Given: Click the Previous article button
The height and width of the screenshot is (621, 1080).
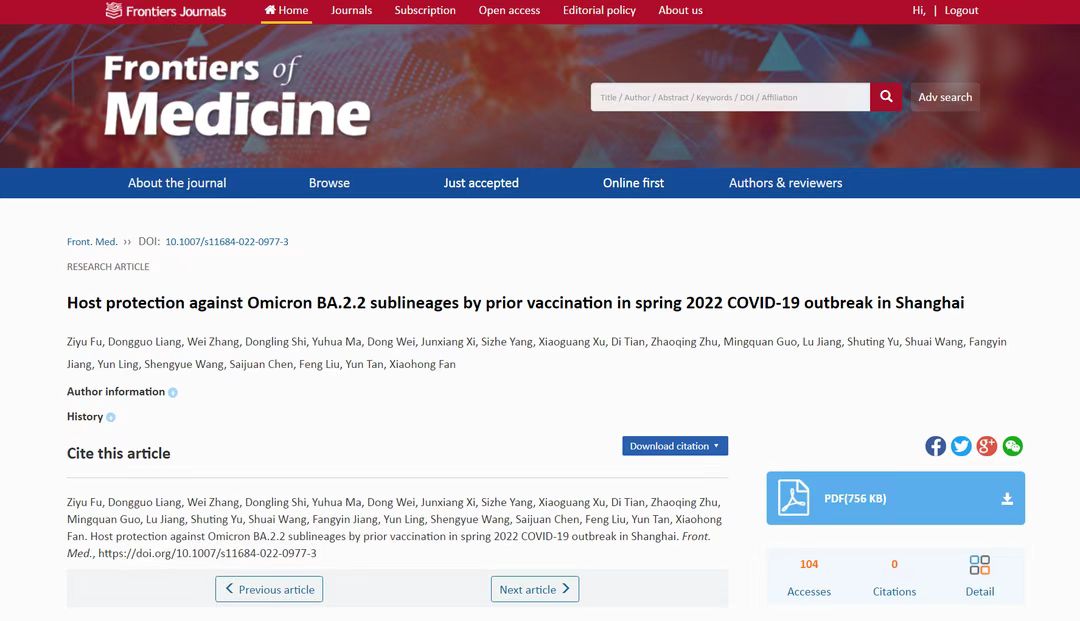Looking at the screenshot, I should (269, 589).
